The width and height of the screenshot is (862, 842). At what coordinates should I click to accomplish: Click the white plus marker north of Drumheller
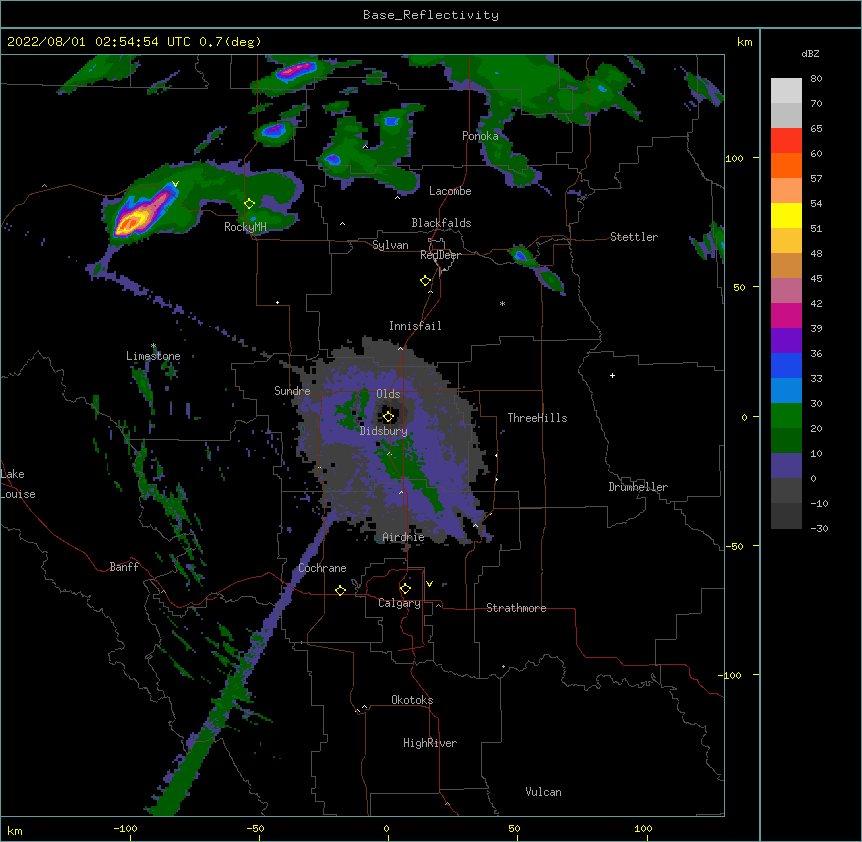(x=612, y=375)
